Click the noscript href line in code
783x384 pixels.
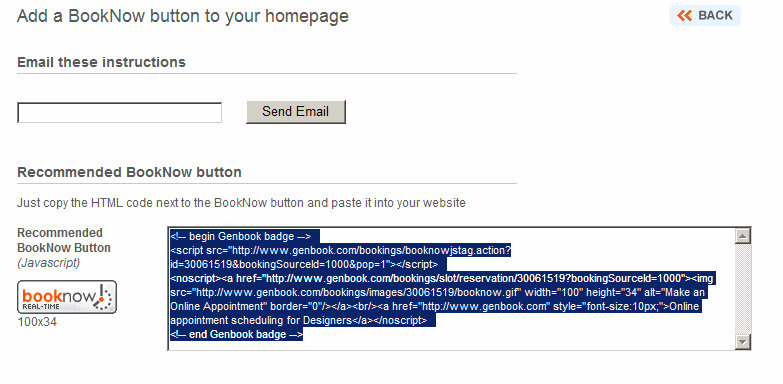[442, 278]
